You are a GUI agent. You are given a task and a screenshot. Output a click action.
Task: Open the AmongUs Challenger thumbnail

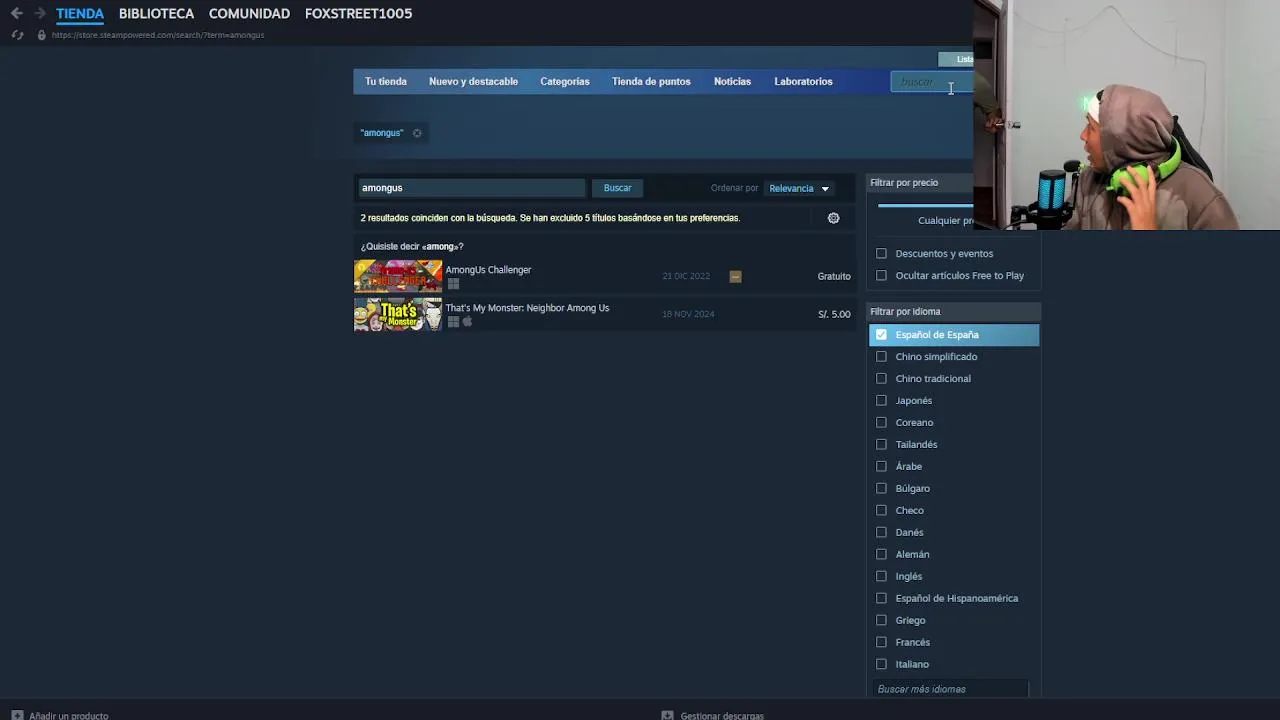[398, 276]
